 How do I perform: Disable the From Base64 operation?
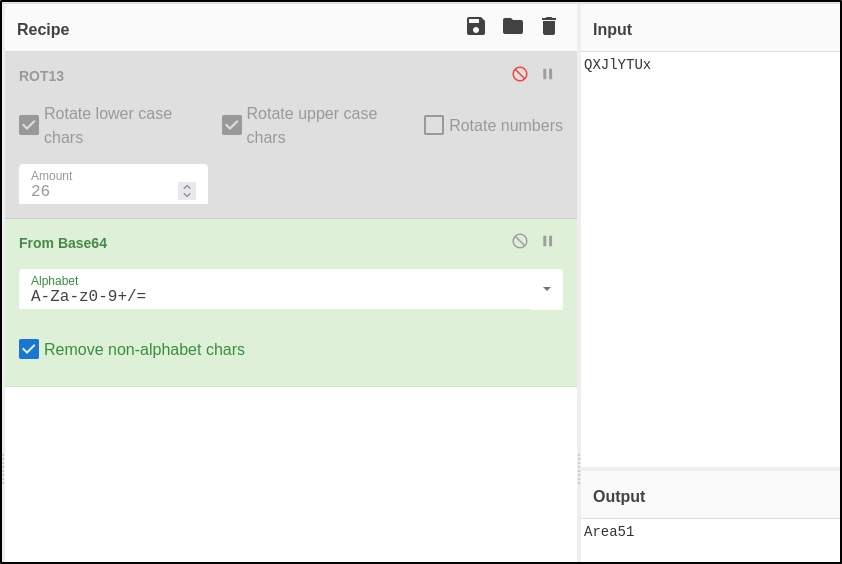pos(520,241)
